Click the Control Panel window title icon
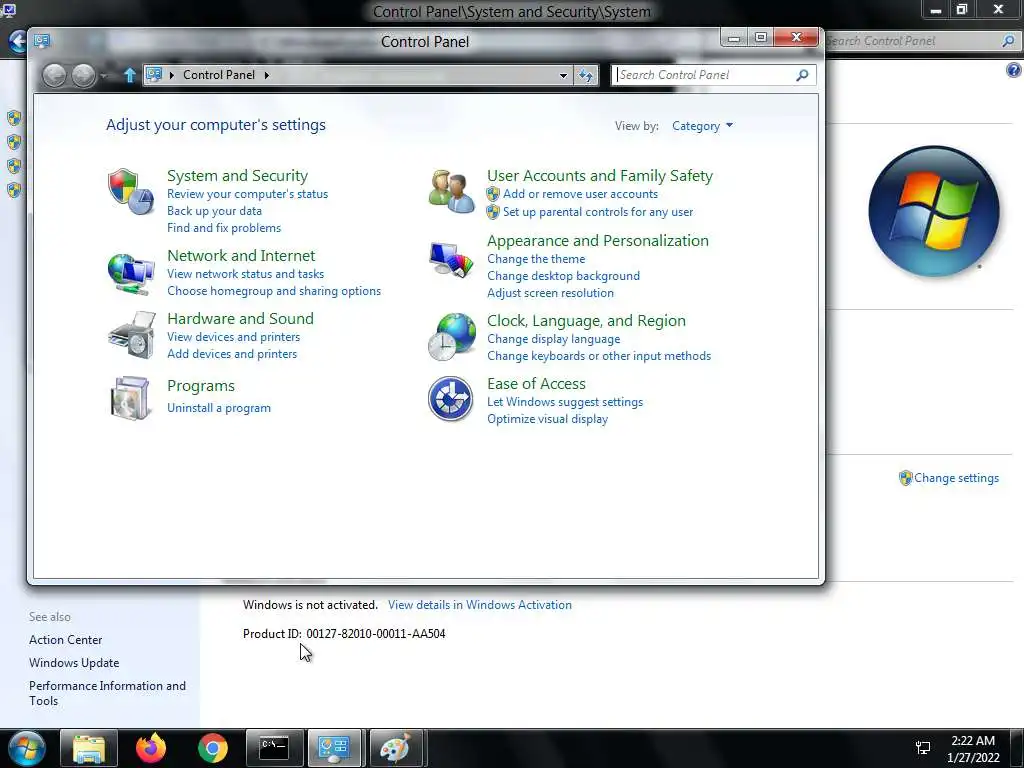Screen dimensions: 1024x768 tap(42, 41)
